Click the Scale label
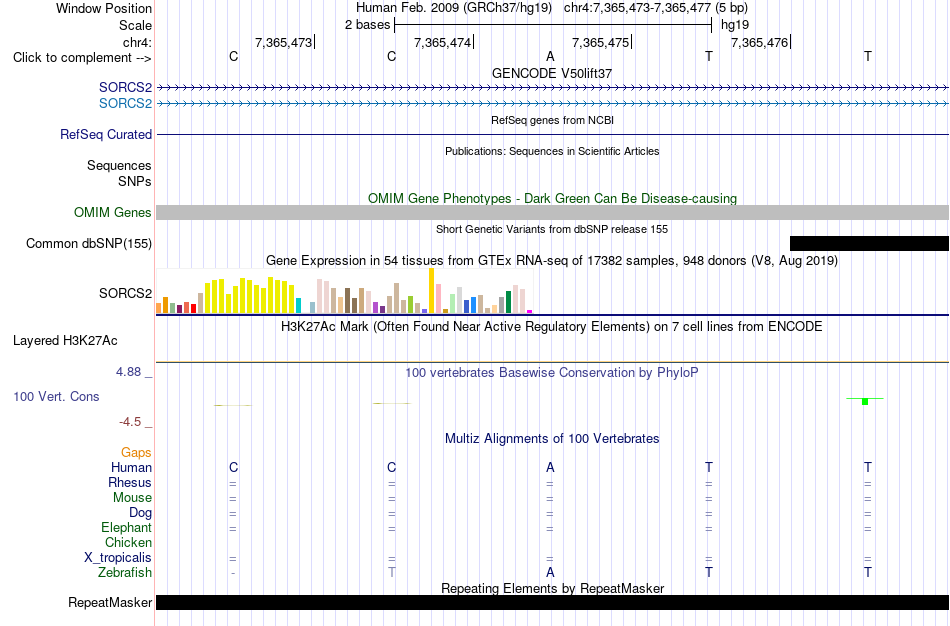 pos(135,25)
